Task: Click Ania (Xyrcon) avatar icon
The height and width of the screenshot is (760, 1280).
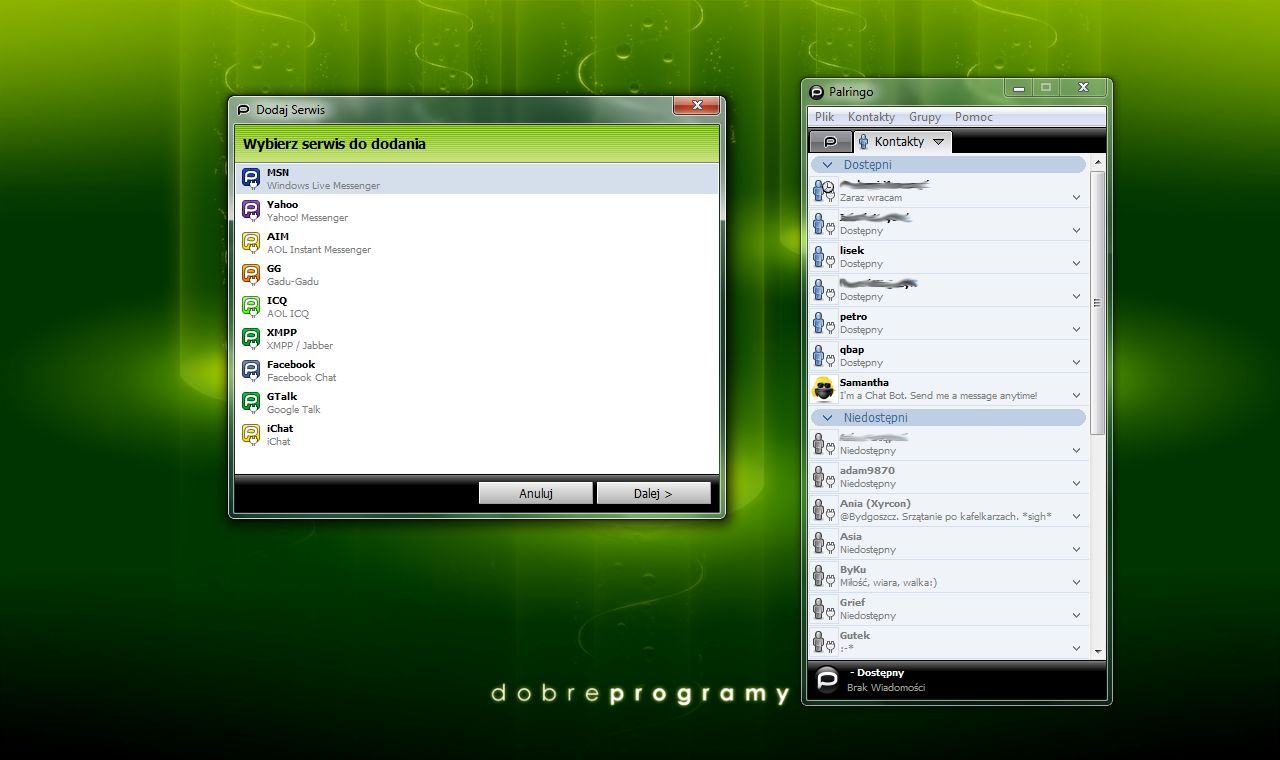Action: [x=823, y=510]
